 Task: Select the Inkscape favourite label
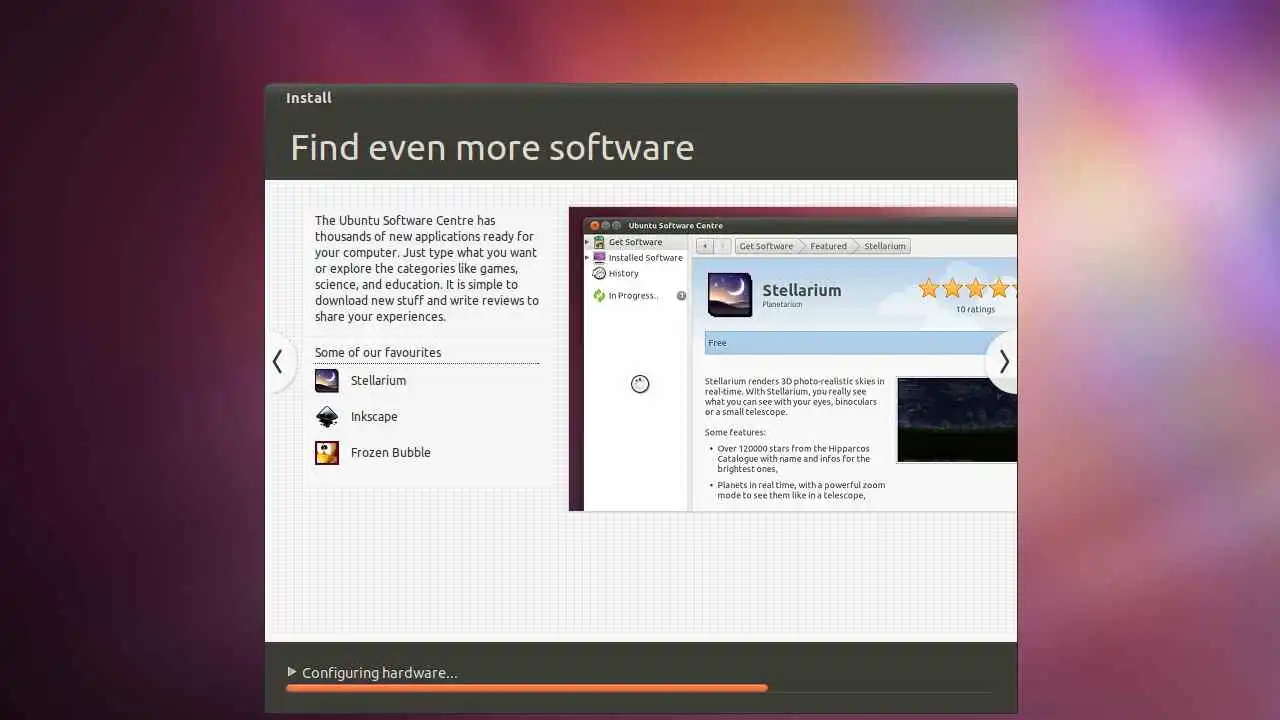pos(374,416)
